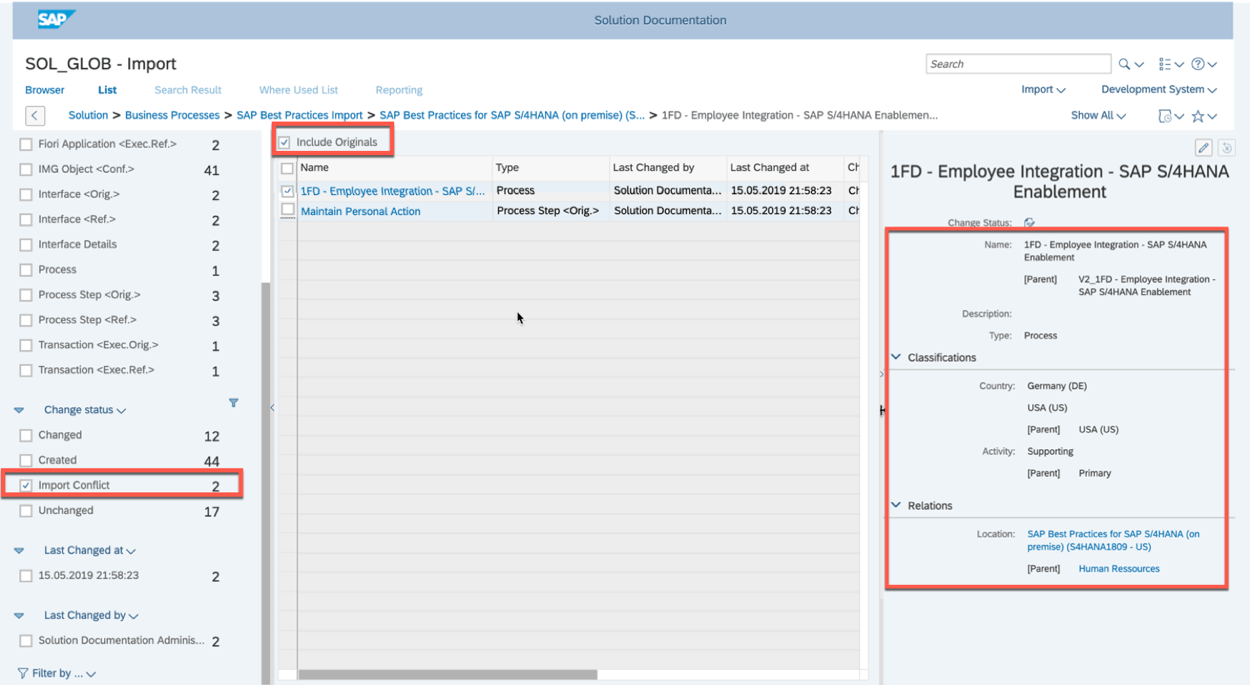
Task: Click the favorites star icon near Show All
Action: pyautogui.click(x=1198, y=116)
